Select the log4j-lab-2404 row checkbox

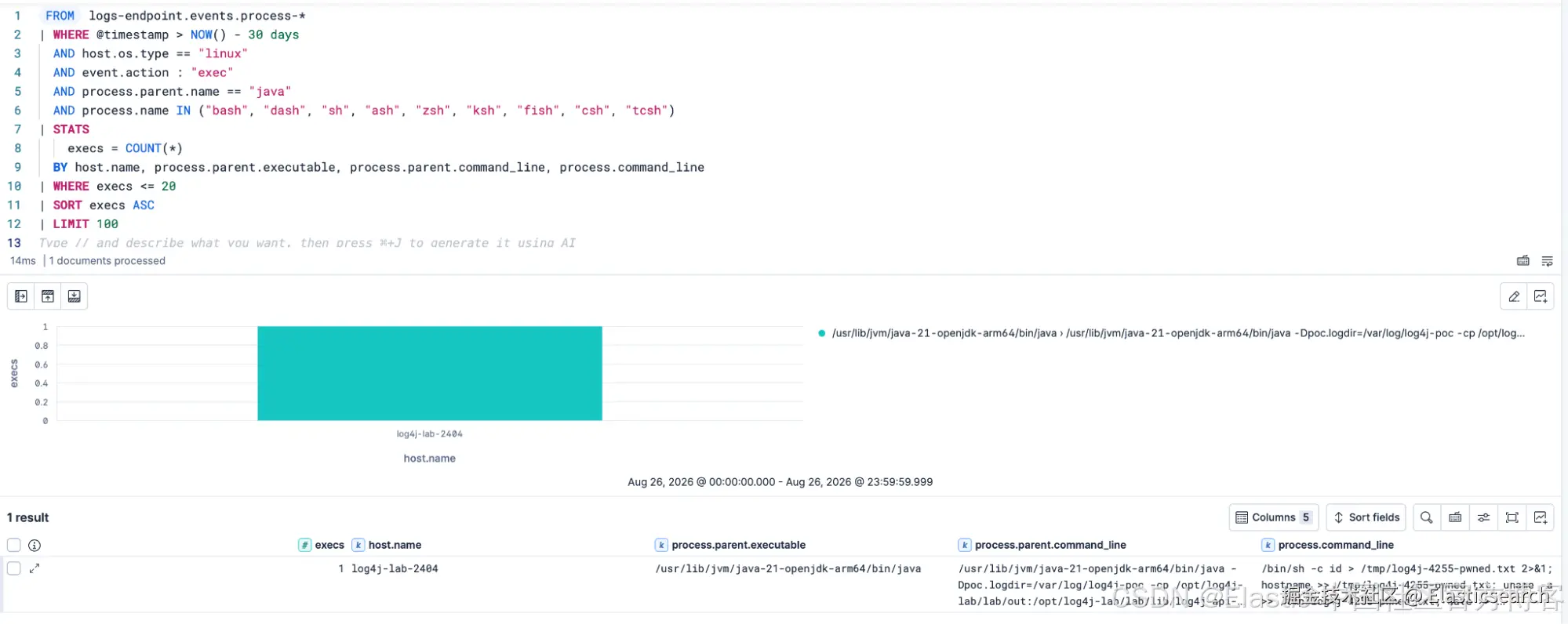pyautogui.click(x=13, y=568)
